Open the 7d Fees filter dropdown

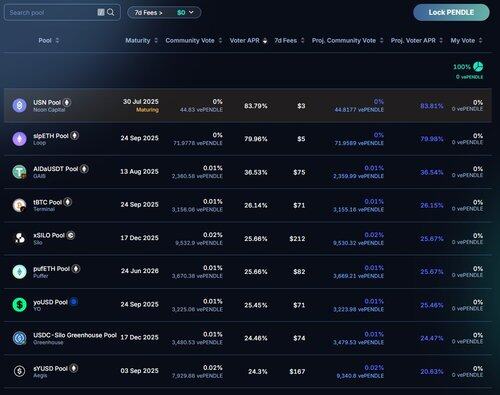coord(164,13)
